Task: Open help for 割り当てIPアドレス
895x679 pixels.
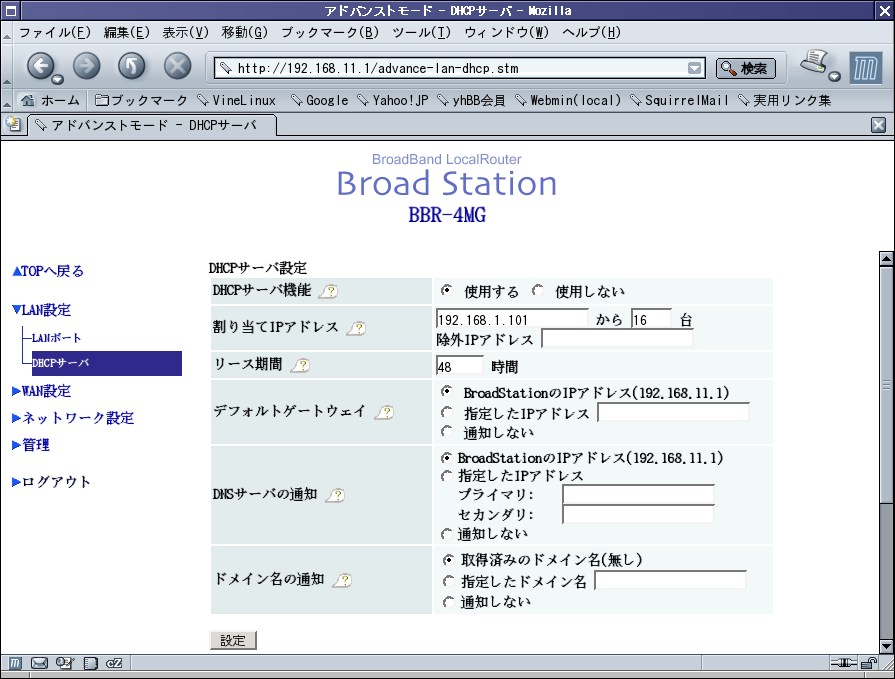Action: pyautogui.click(x=357, y=329)
